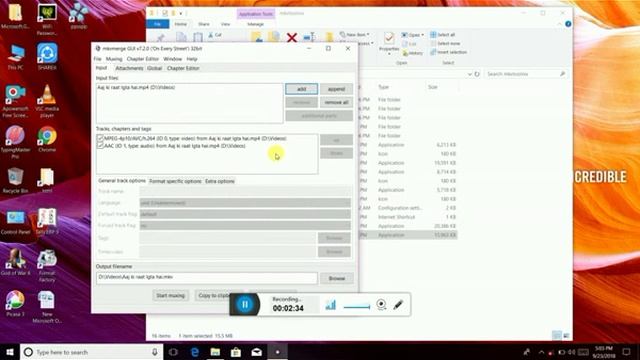Open mkvmerge Muxing menu
Screen dimensions: 640x360
pos(114,59)
